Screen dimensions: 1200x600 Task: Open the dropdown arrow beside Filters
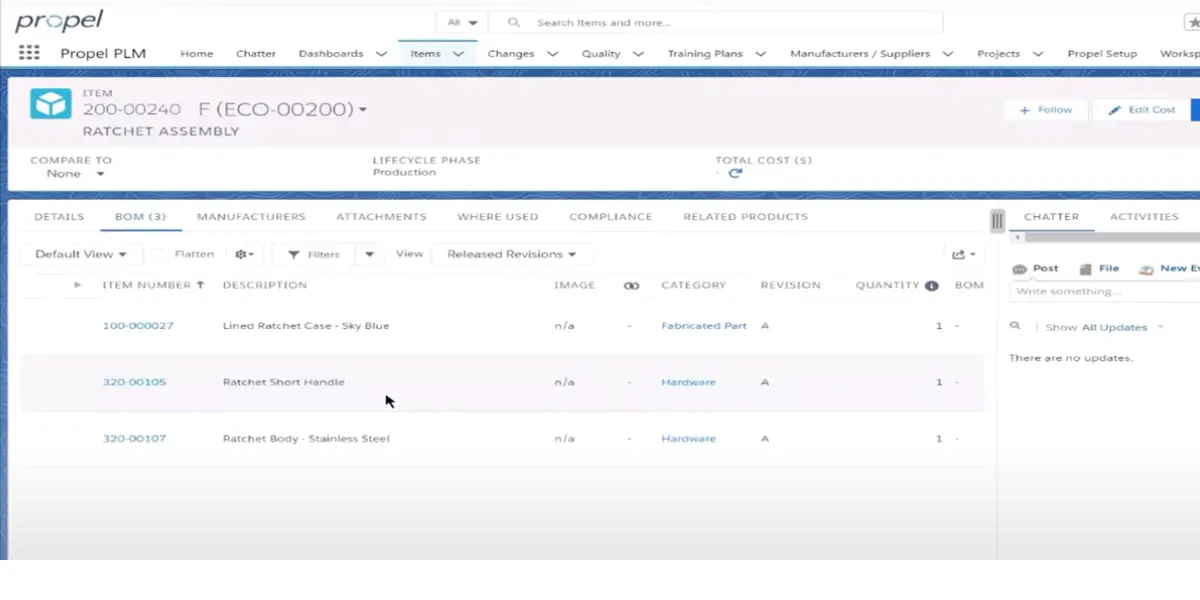(370, 254)
